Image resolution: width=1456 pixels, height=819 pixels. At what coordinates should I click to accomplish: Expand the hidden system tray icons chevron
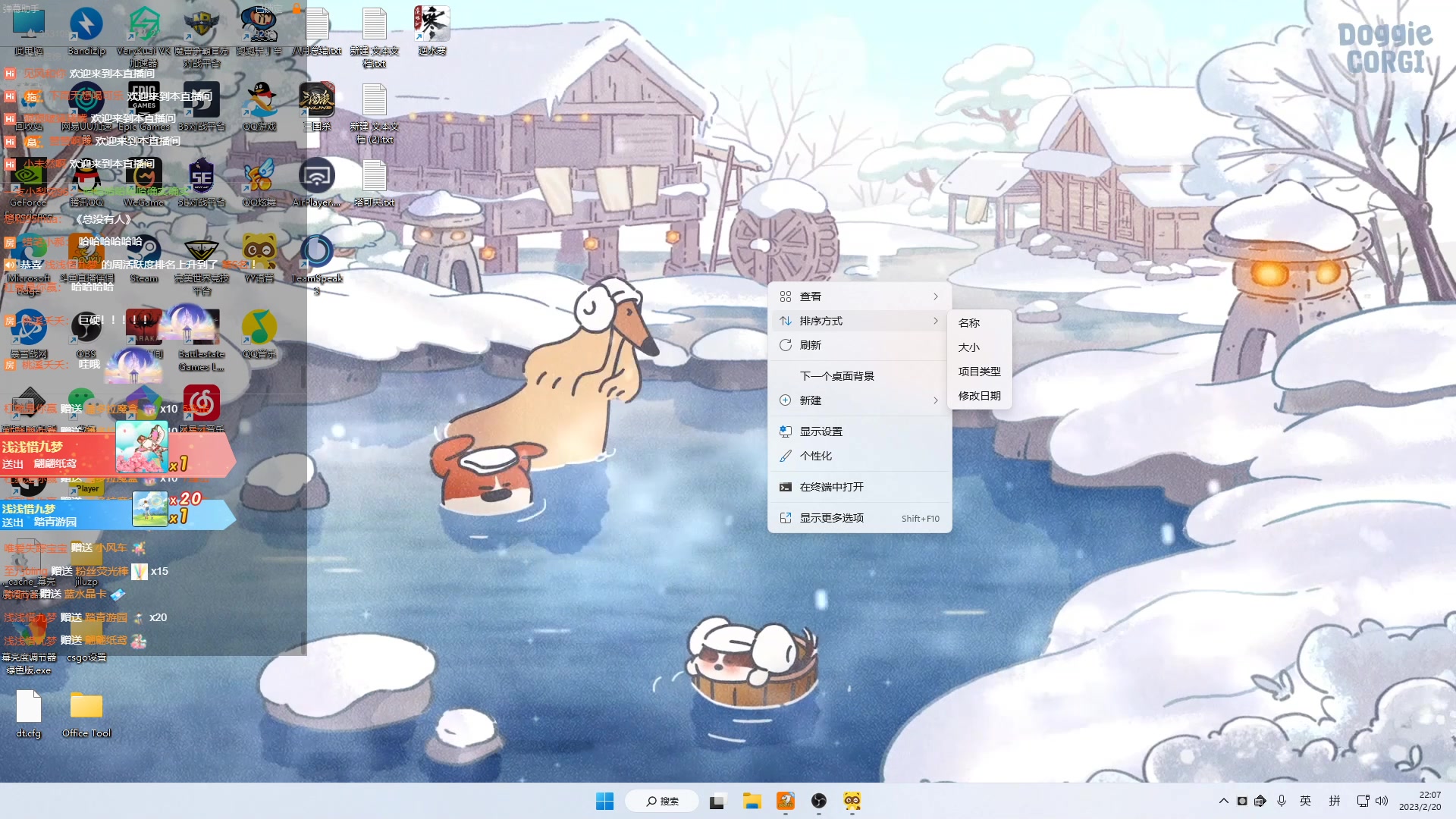[1223, 801]
